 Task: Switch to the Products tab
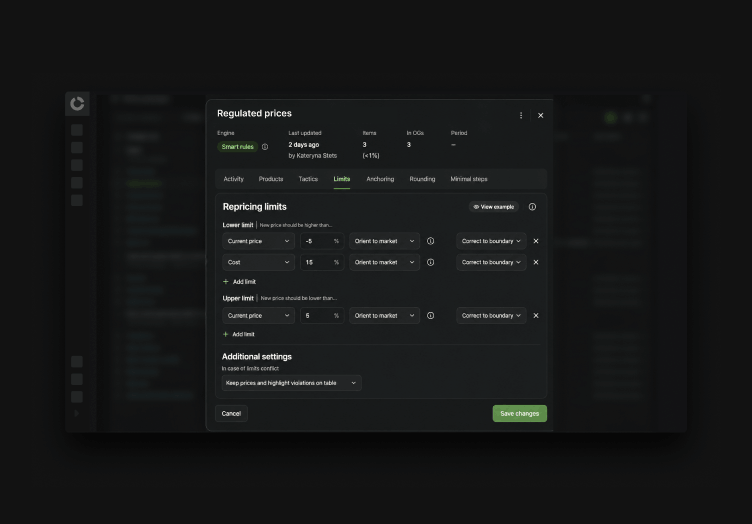[271, 179]
